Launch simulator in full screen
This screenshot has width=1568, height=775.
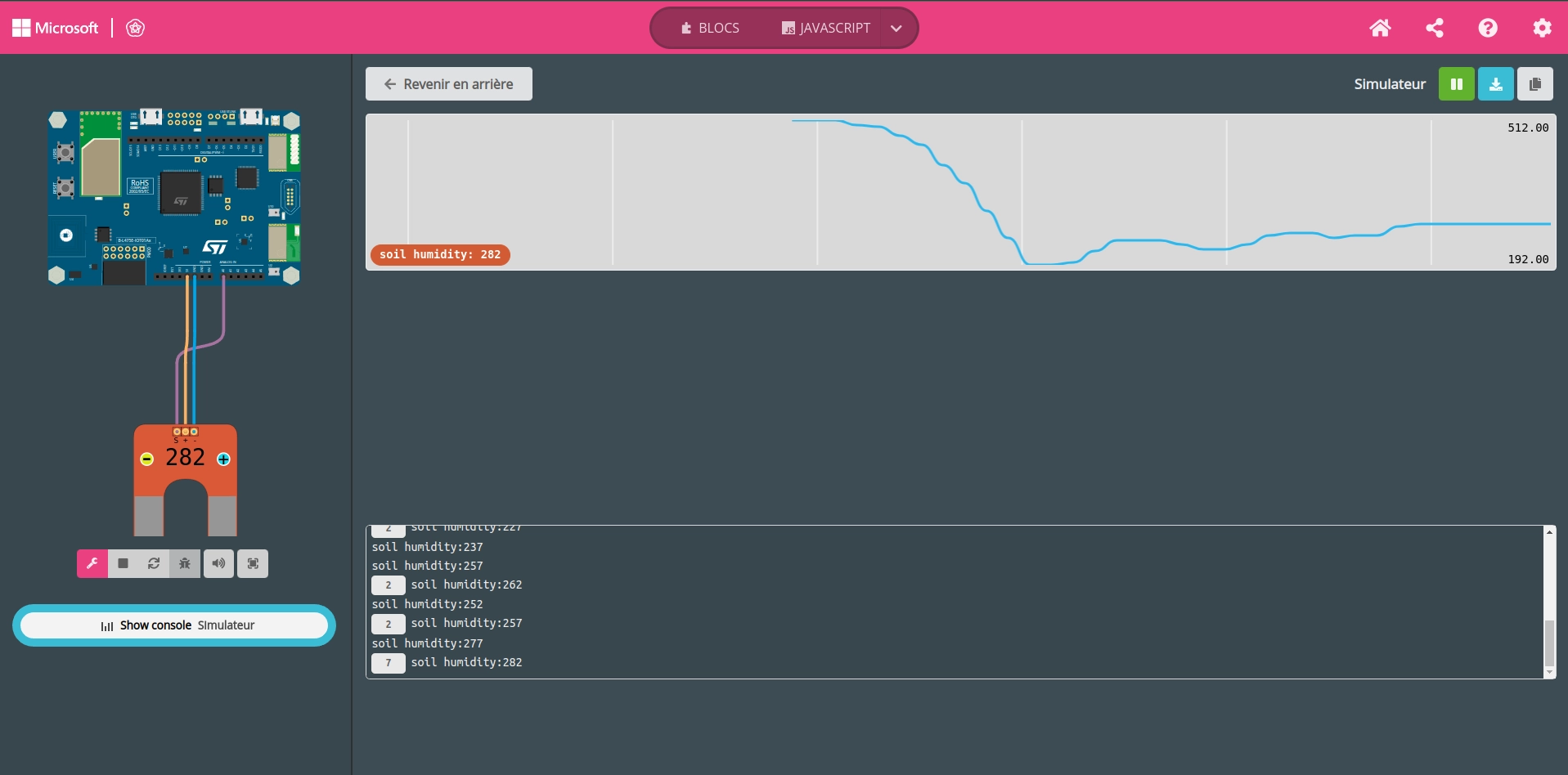point(253,563)
